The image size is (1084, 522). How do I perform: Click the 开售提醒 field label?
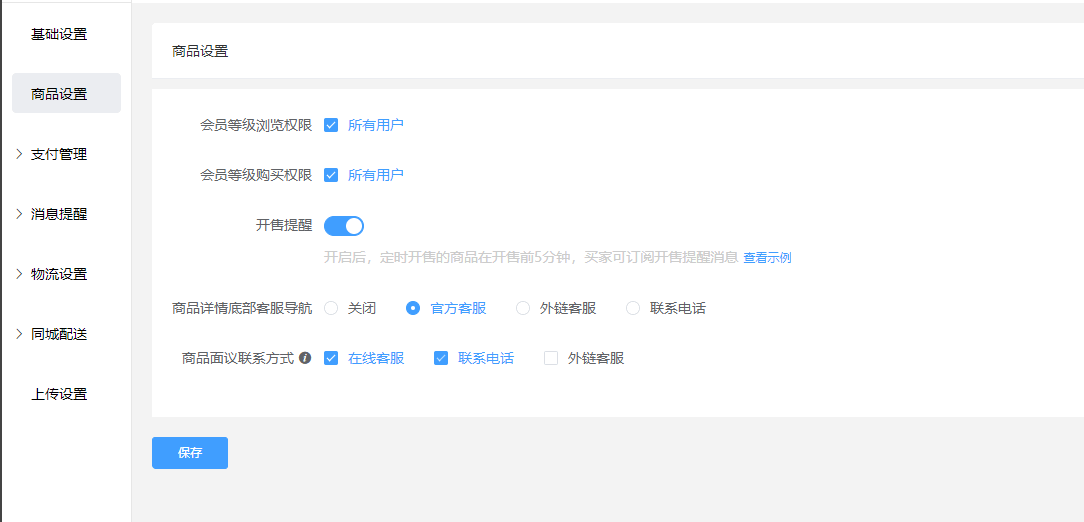(284, 225)
